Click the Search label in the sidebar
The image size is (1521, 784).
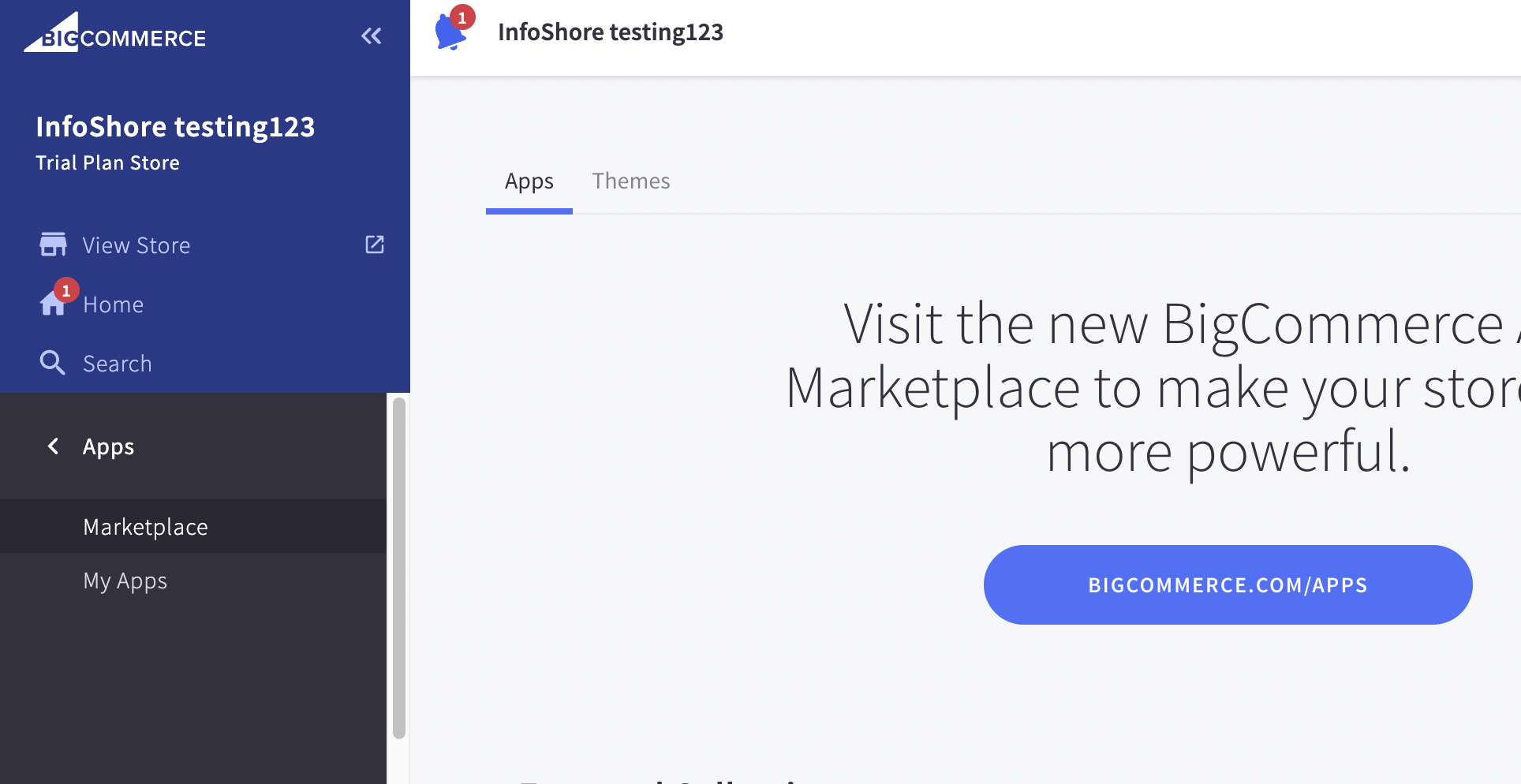[118, 364]
